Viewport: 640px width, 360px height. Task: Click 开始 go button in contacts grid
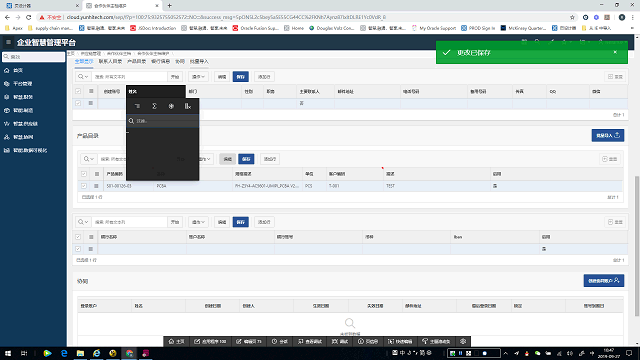point(175,77)
